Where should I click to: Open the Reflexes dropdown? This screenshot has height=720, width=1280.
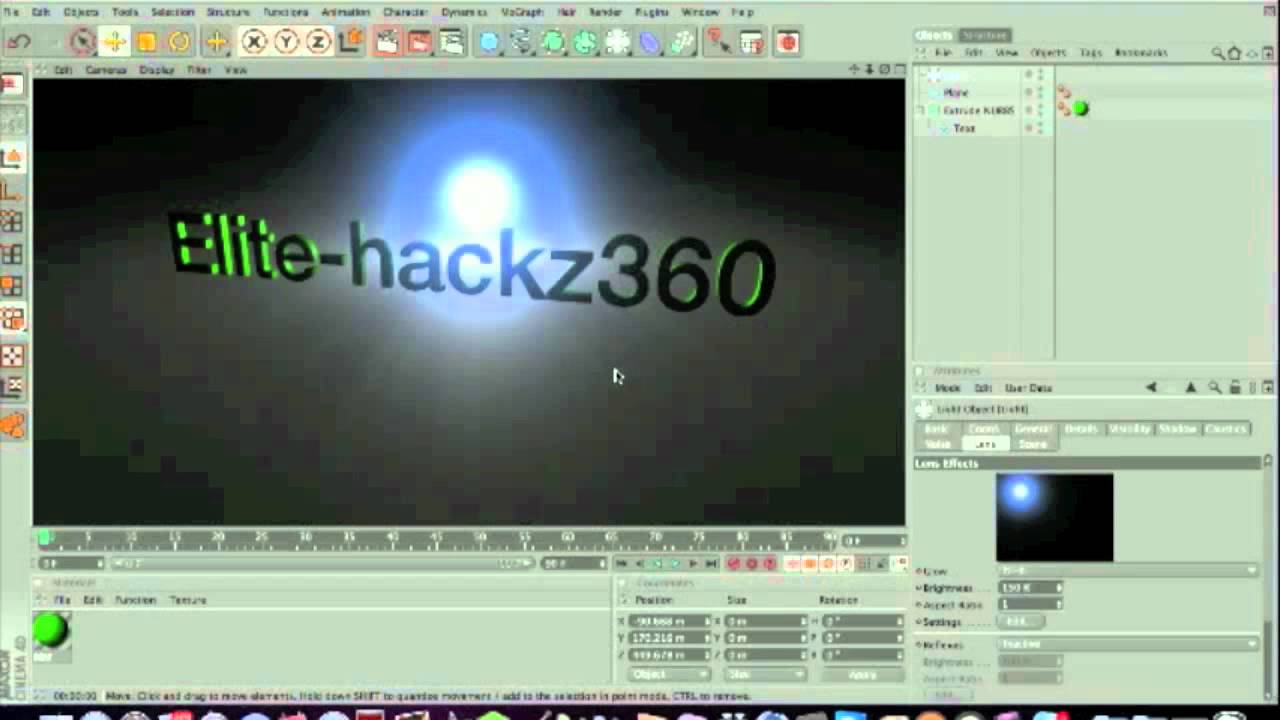1128,645
